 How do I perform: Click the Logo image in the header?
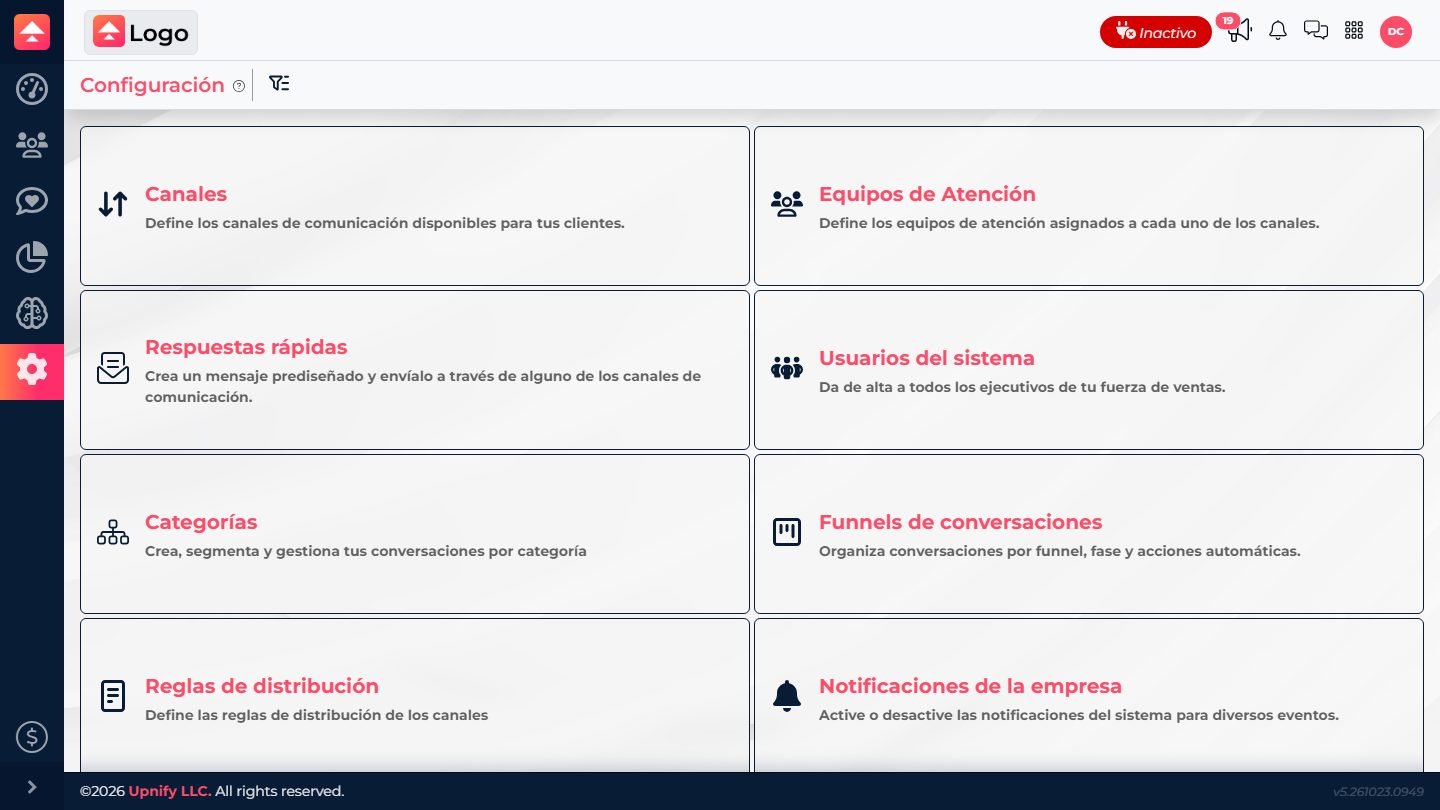click(x=141, y=32)
